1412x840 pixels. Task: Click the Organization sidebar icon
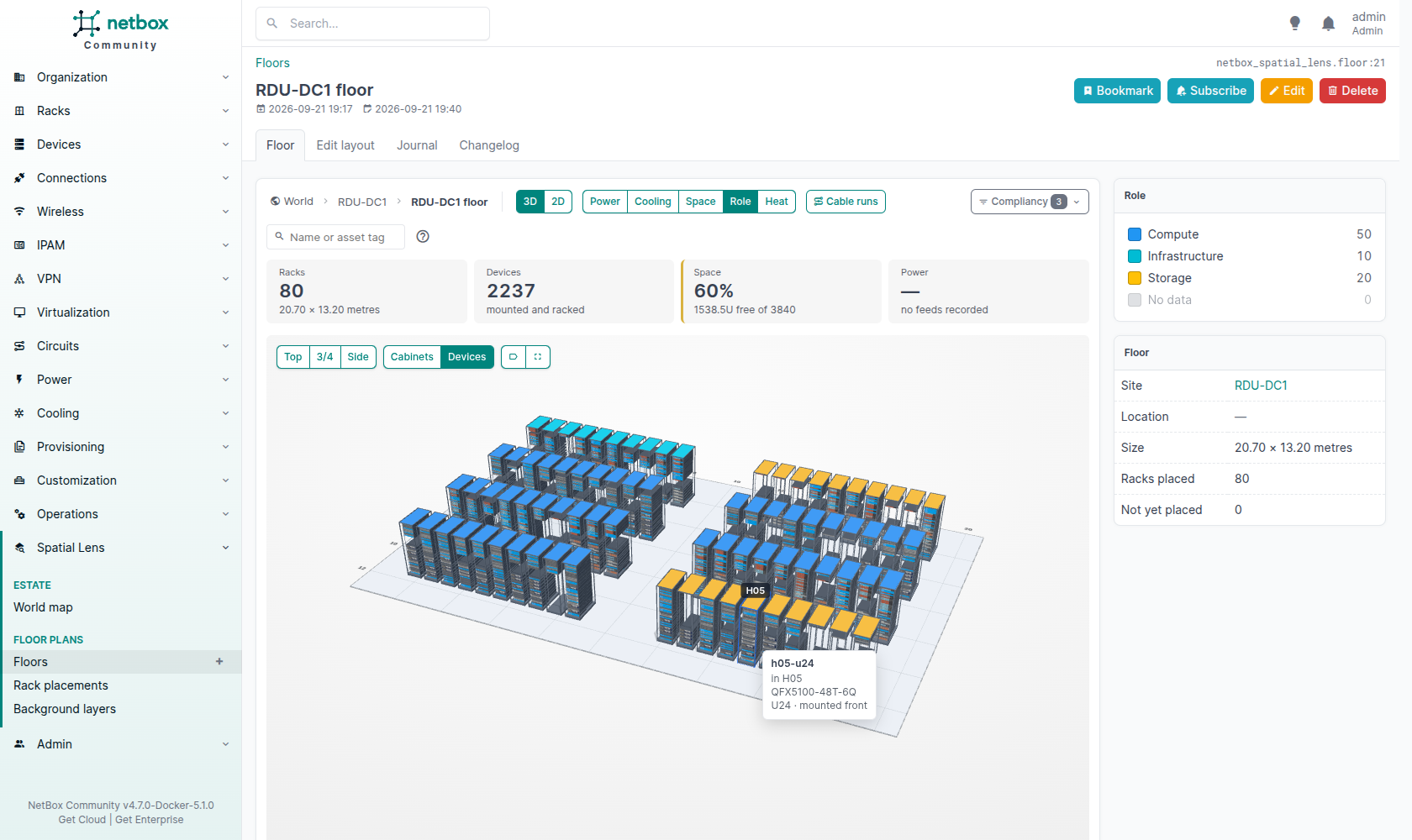point(19,77)
